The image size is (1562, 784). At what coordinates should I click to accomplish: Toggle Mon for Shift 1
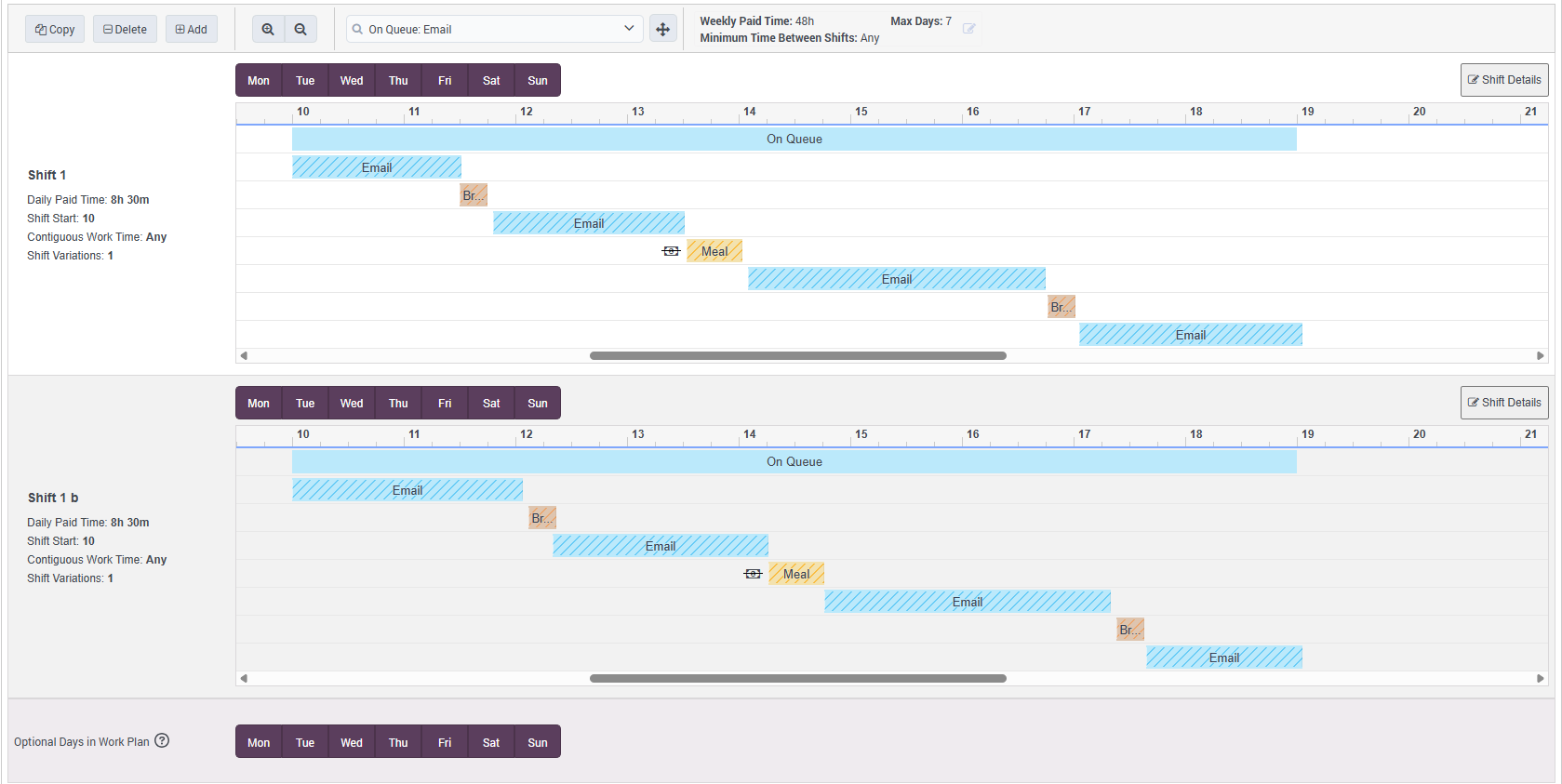(x=259, y=80)
